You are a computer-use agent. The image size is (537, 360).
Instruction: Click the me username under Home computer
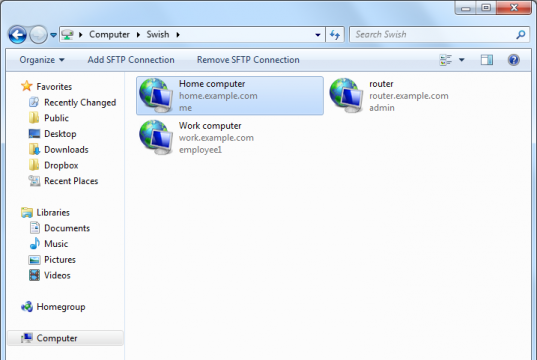coord(185,108)
